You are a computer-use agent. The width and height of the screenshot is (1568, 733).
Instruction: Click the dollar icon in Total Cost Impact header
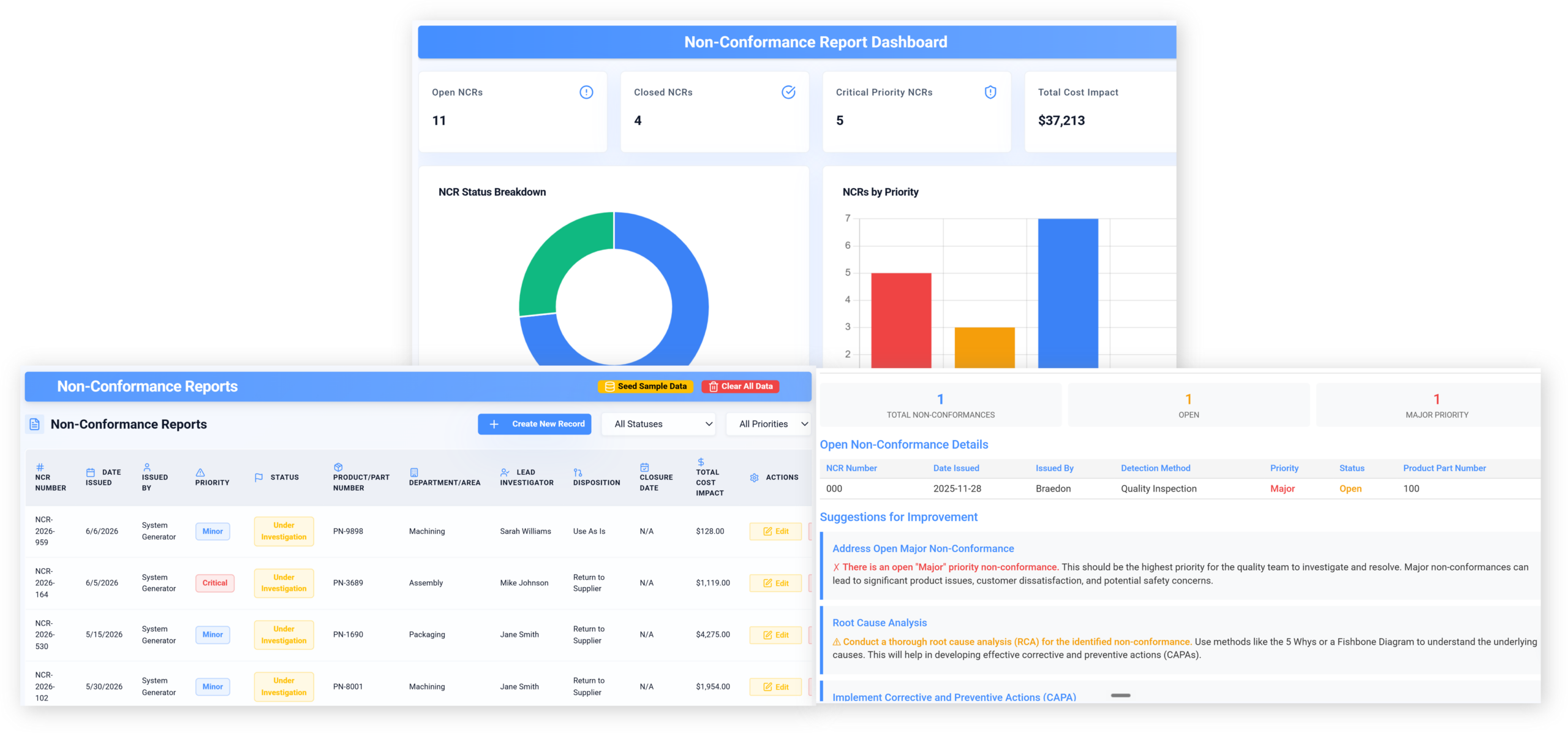click(x=701, y=462)
